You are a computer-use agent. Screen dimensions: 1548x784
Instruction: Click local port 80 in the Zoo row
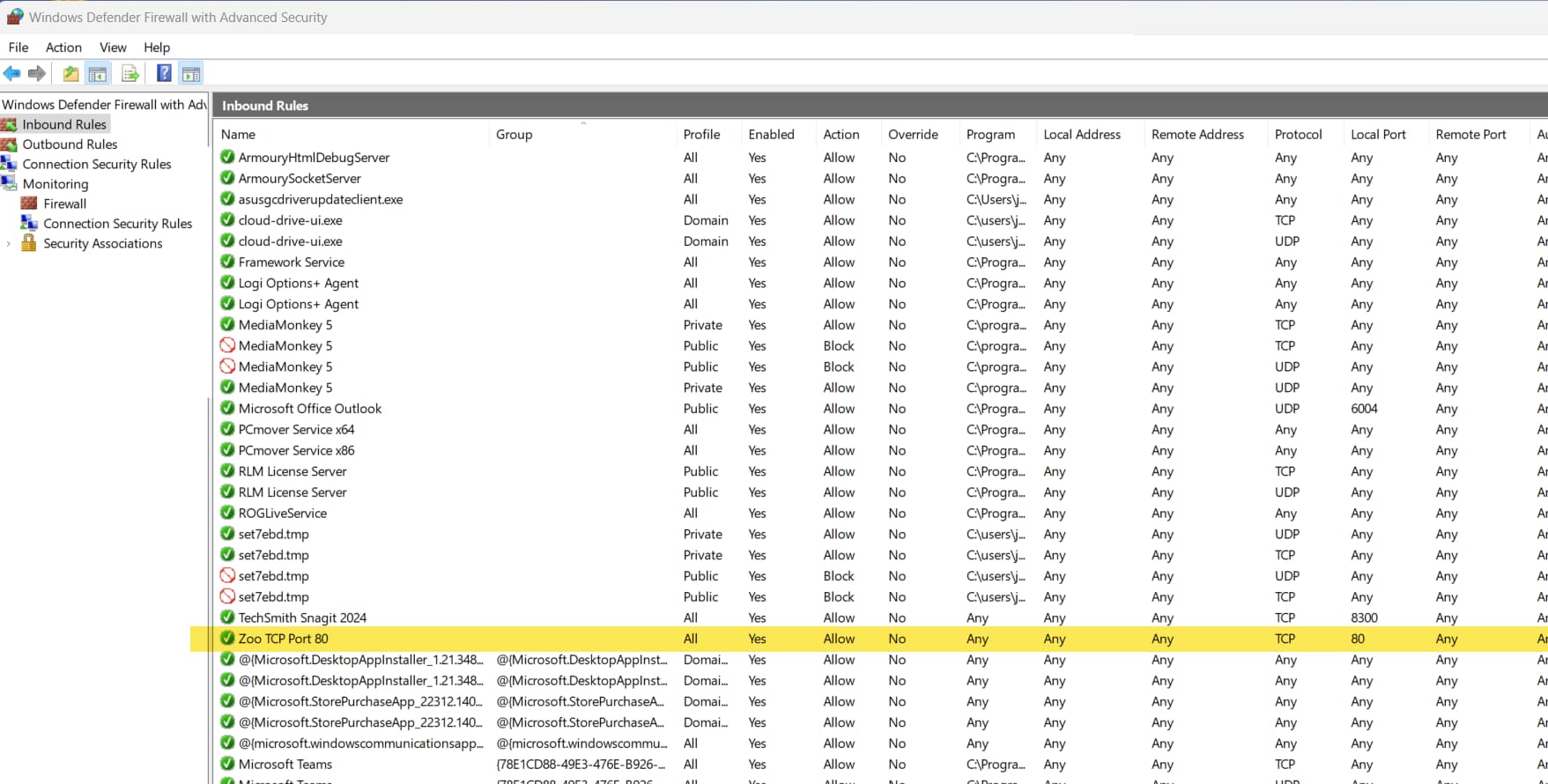[x=1358, y=640]
